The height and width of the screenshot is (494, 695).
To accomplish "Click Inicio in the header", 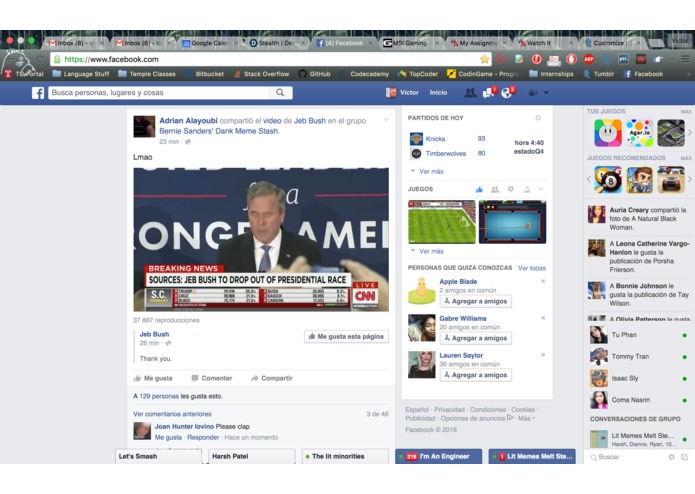I will pyautogui.click(x=438, y=93).
